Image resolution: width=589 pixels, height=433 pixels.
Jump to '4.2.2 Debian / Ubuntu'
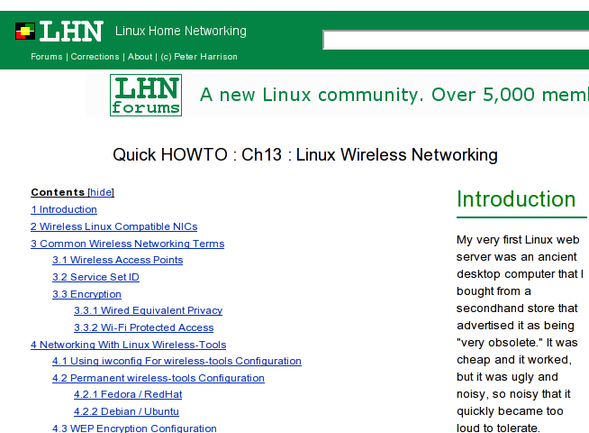pos(127,412)
